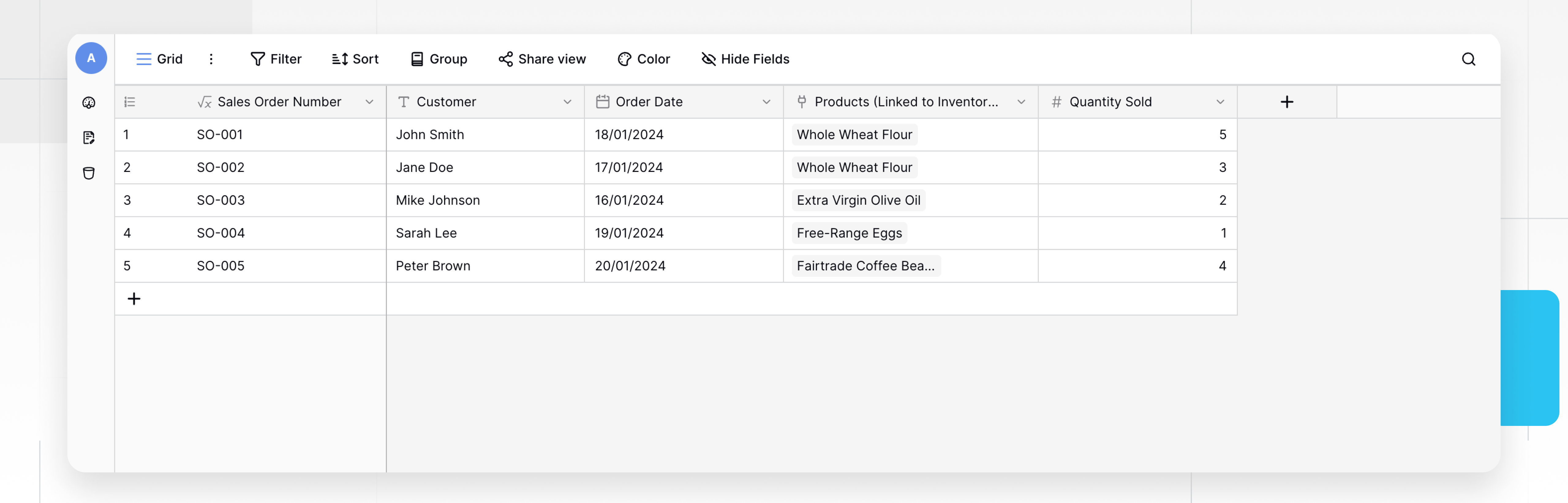This screenshot has height=503, width=1568.
Task: Switch to the Grid view tab
Action: (160, 59)
